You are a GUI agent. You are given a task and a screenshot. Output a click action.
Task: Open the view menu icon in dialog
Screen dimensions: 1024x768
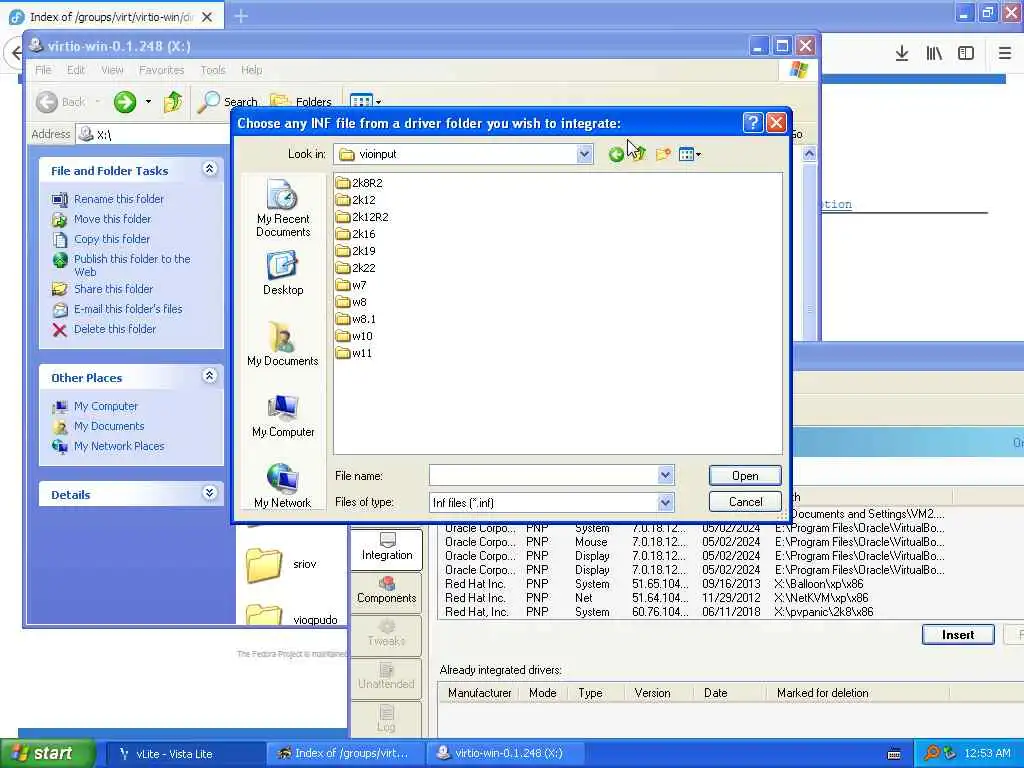click(x=690, y=155)
